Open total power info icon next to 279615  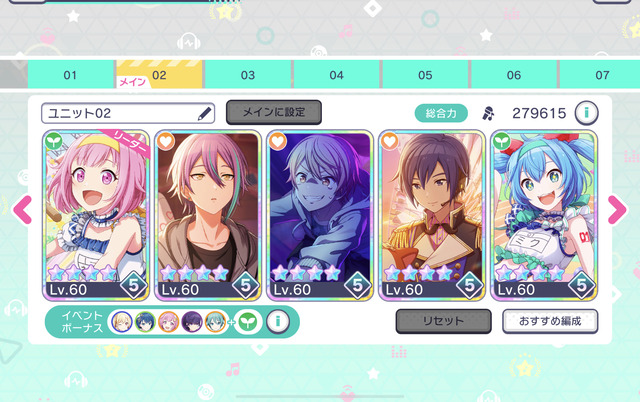587,113
